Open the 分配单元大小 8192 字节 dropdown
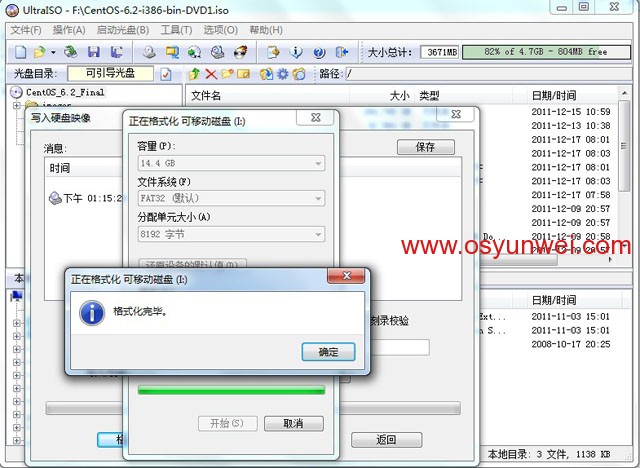640x468 pixels. pyautogui.click(x=230, y=234)
